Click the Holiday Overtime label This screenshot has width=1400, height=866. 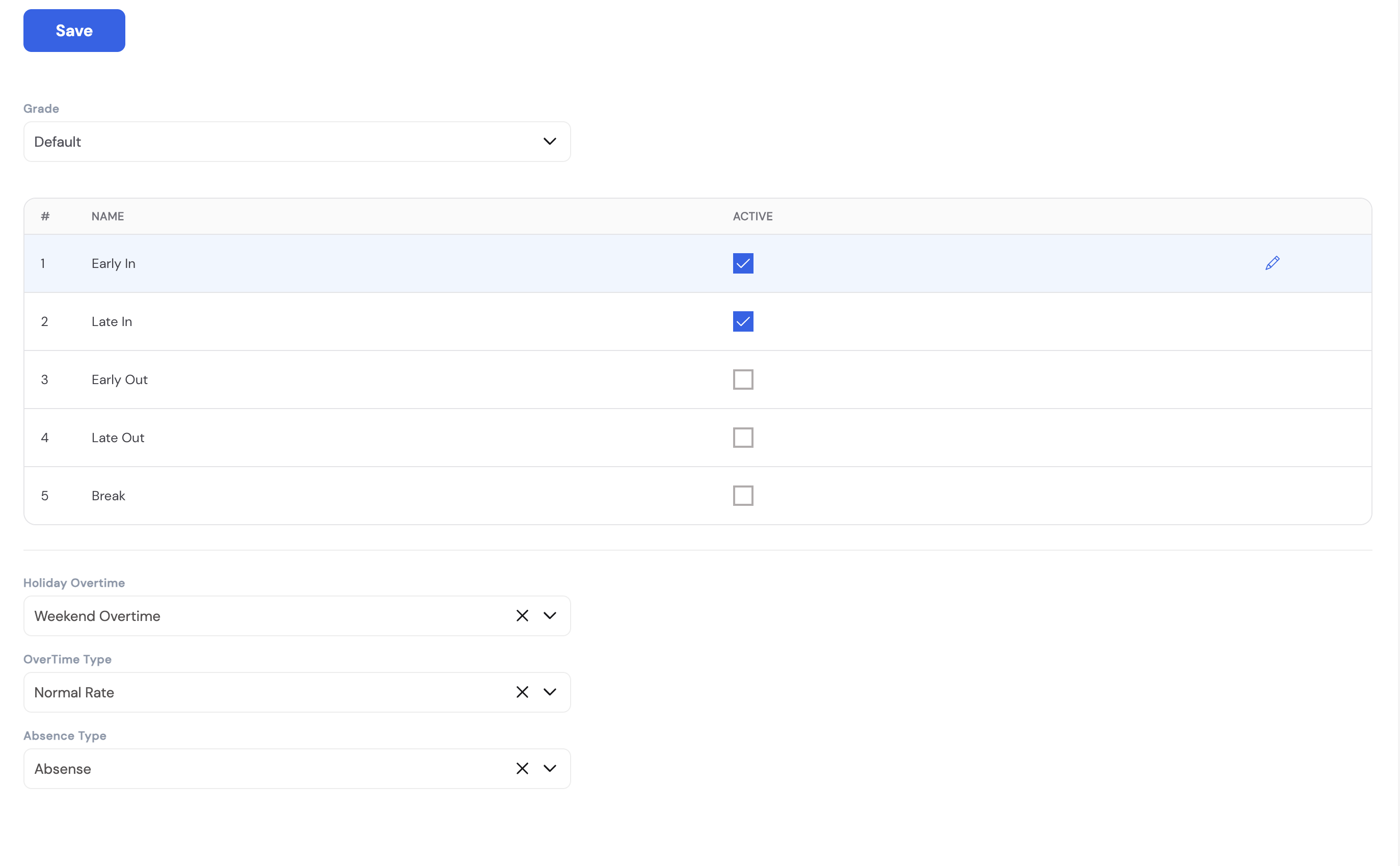[74, 582]
